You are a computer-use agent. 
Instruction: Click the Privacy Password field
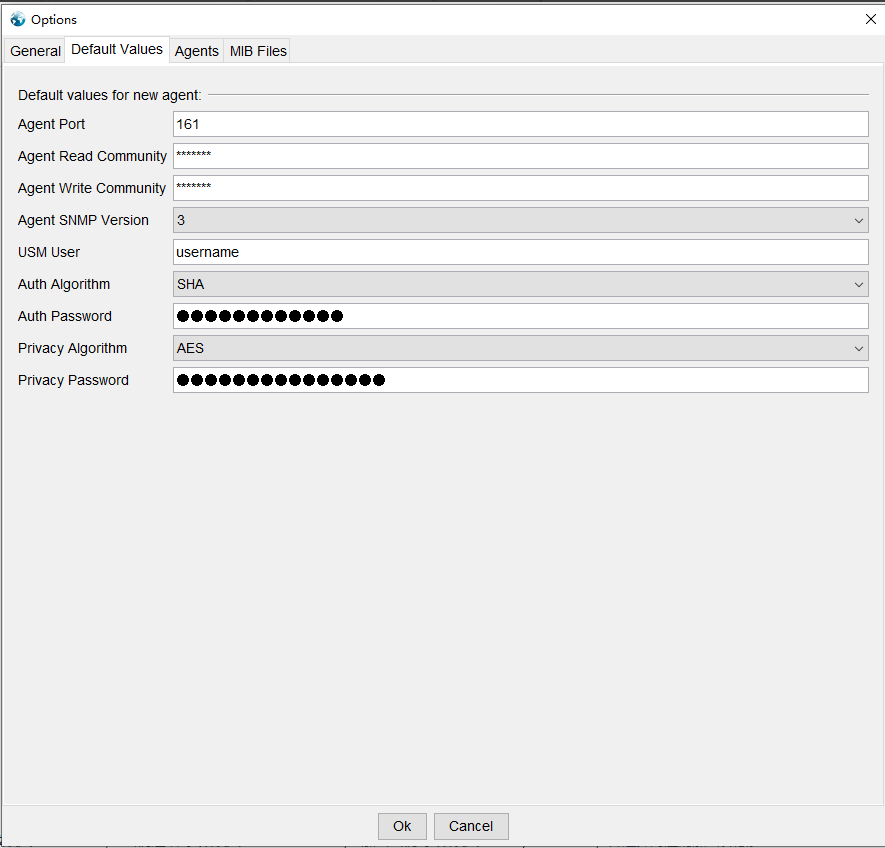[x=520, y=380]
